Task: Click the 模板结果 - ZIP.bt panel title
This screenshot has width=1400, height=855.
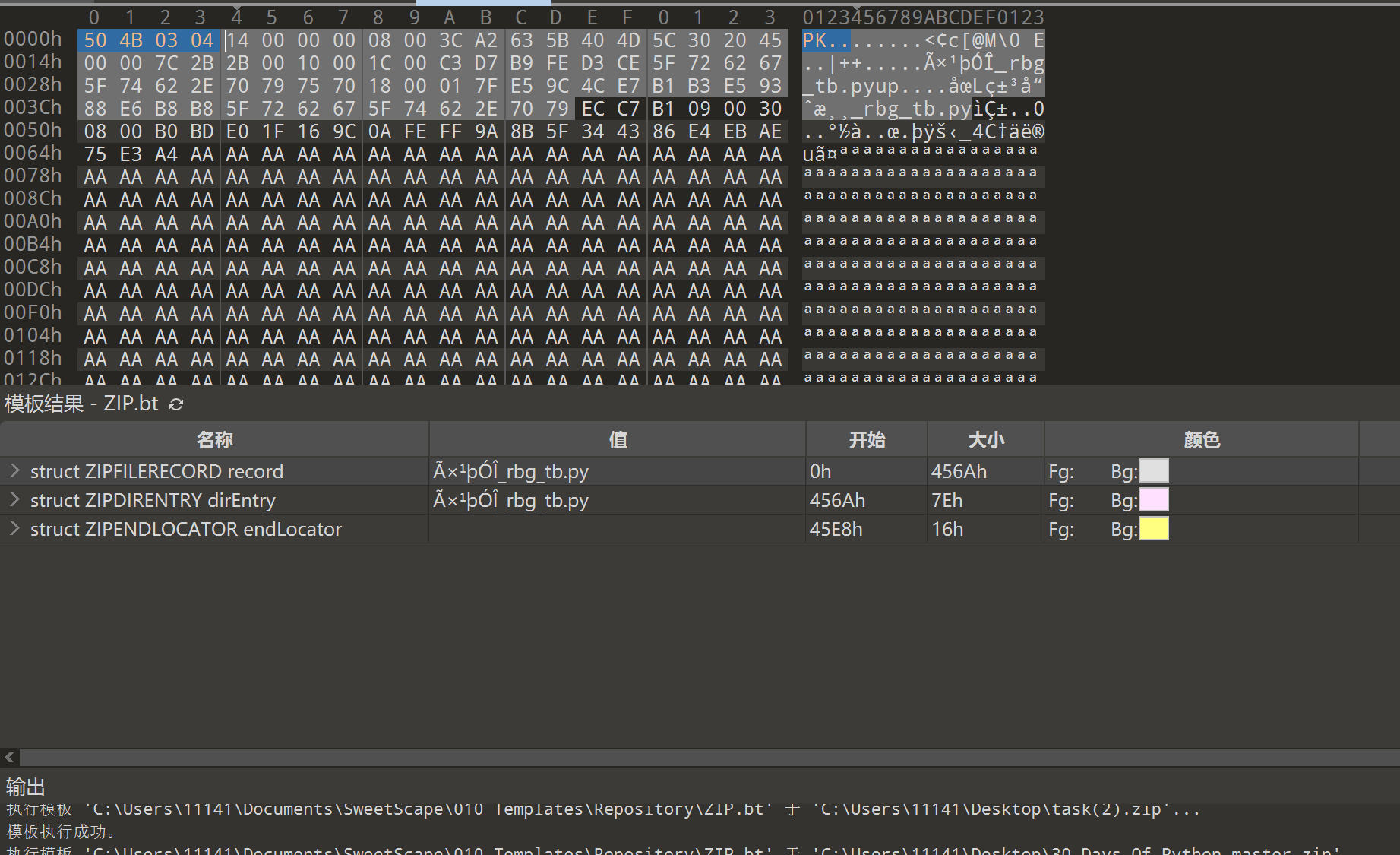Action: coord(82,404)
